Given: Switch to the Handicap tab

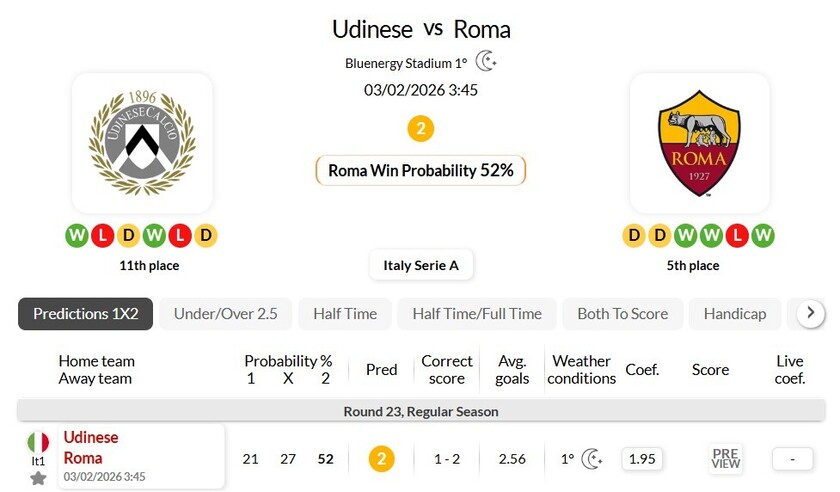Looking at the screenshot, I should pyautogui.click(x=735, y=314).
